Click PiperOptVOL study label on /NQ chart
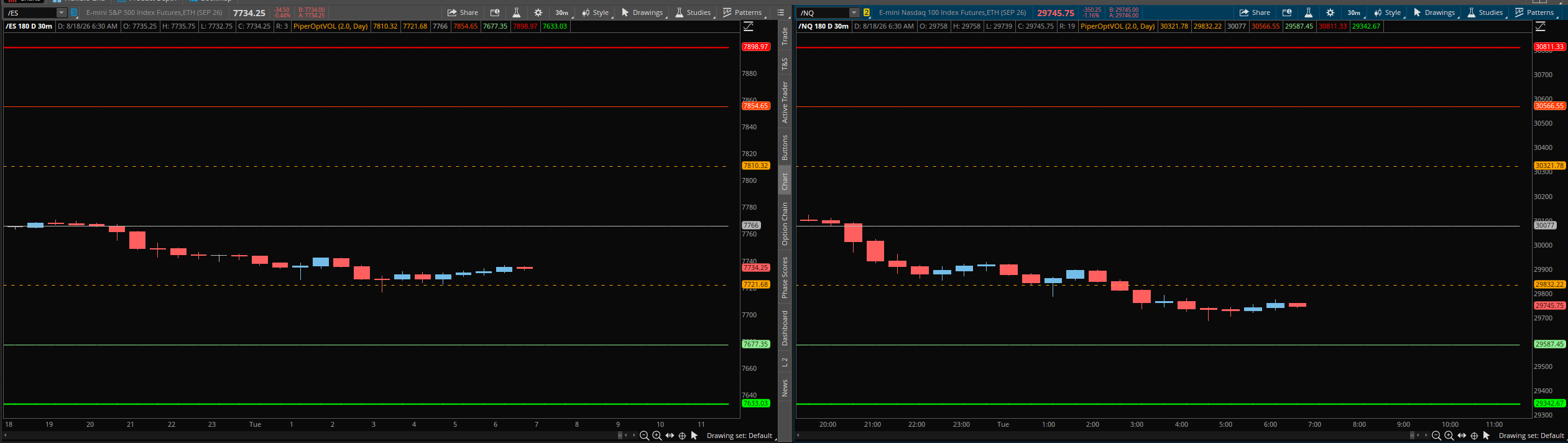This screenshot has height=443, width=1568. tap(1118, 26)
